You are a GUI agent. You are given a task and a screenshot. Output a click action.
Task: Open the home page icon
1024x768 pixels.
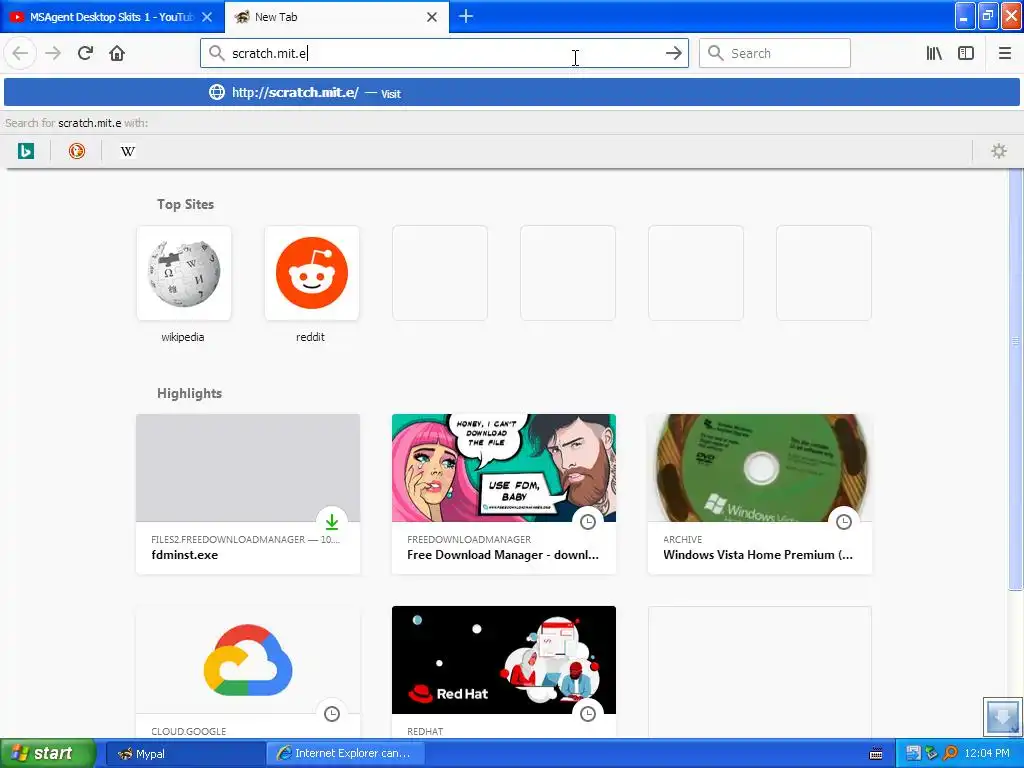117,54
